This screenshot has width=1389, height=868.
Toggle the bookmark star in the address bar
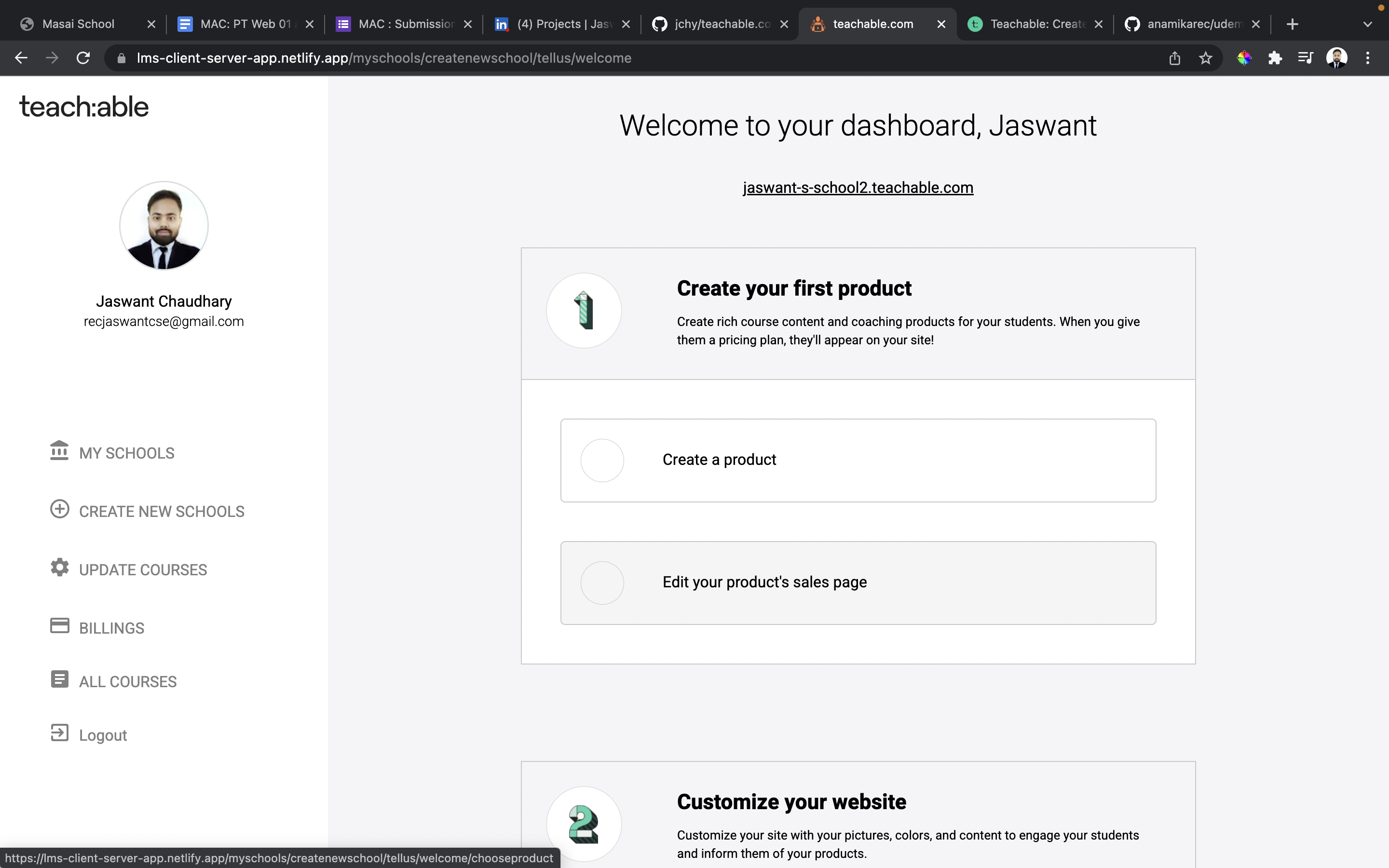pyautogui.click(x=1205, y=58)
